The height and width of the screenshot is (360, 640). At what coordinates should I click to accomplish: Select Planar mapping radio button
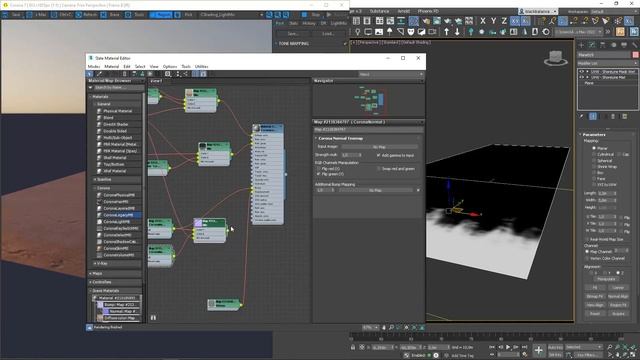click(593, 148)
